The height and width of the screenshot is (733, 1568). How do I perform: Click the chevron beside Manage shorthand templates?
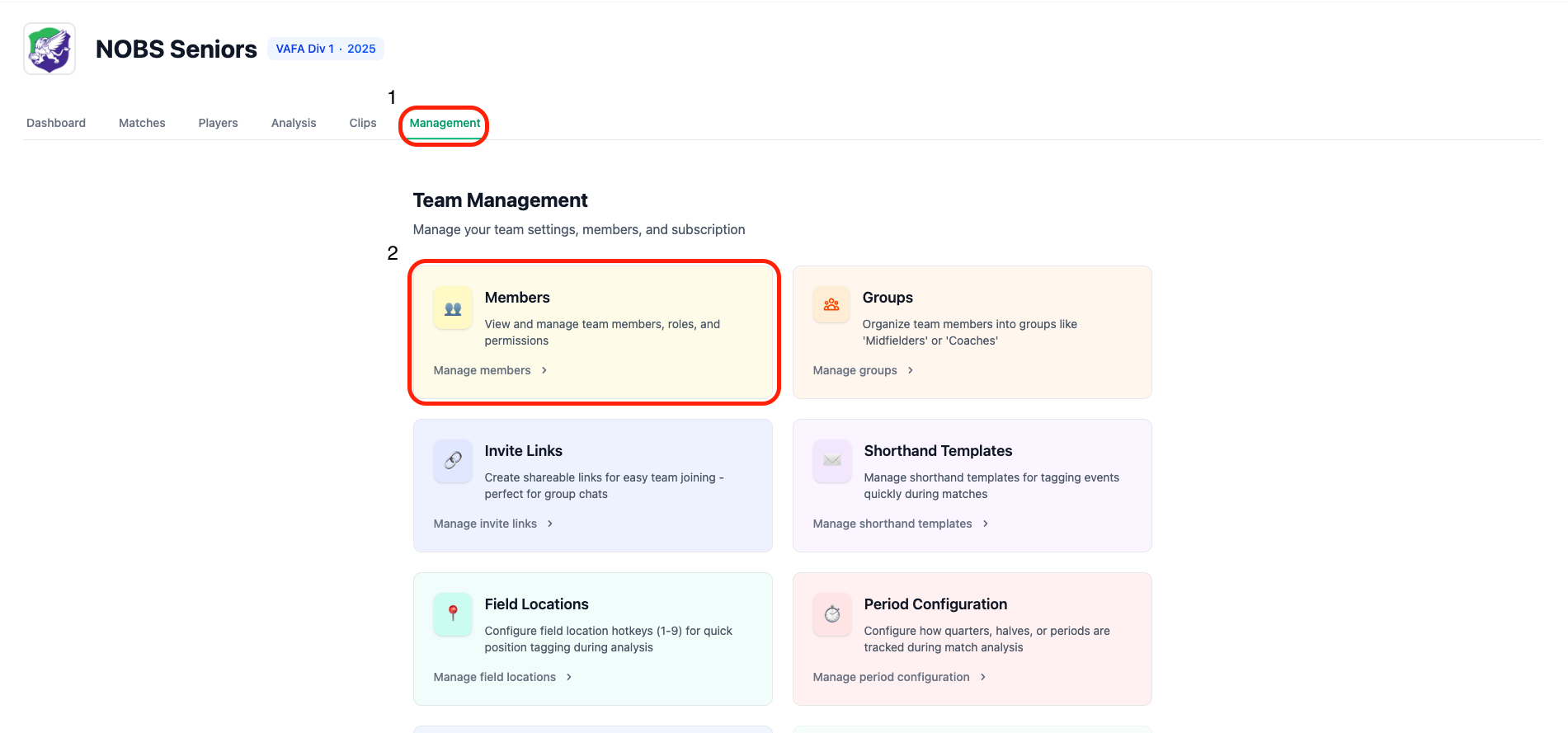coord(986,524)
